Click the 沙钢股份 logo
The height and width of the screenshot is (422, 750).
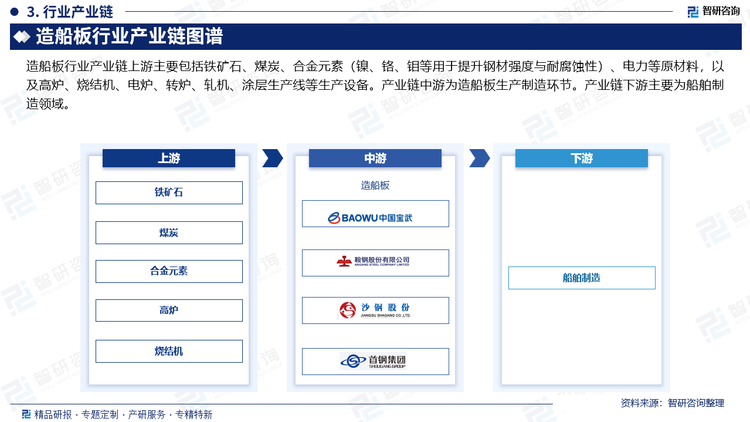375,310
